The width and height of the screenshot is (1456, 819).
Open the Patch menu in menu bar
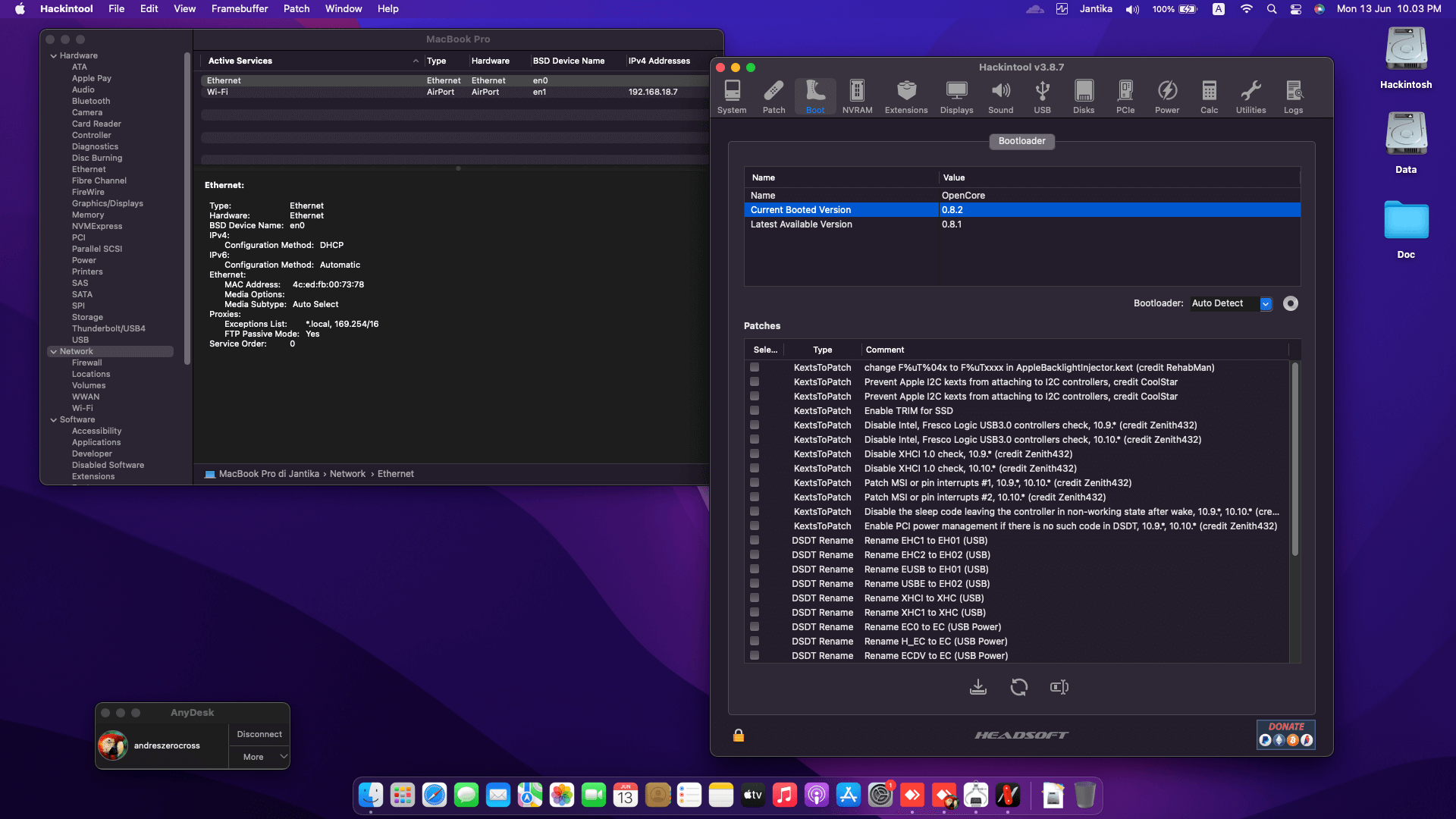(296, 8)
